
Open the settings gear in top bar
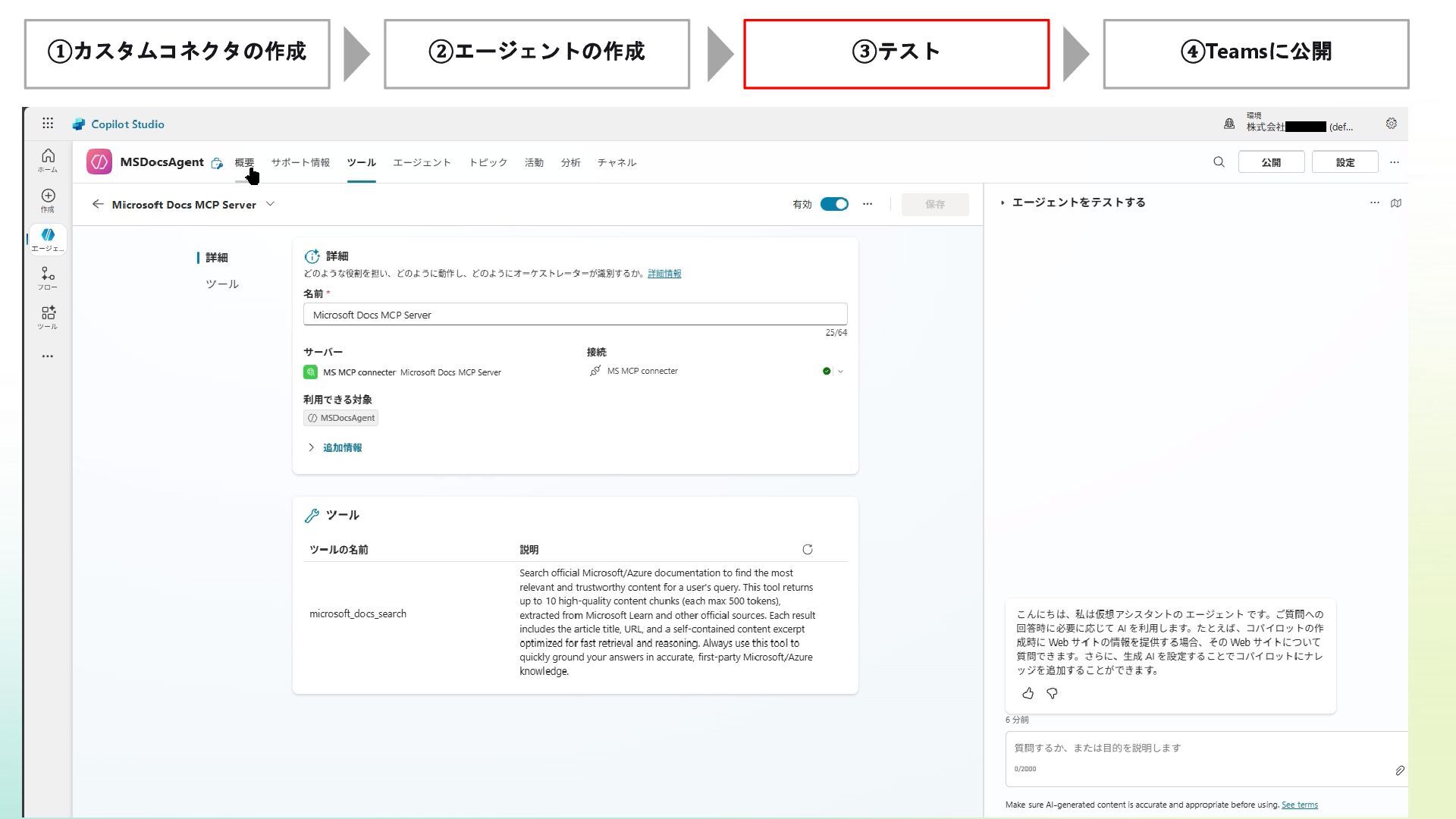click(1391, 123)
